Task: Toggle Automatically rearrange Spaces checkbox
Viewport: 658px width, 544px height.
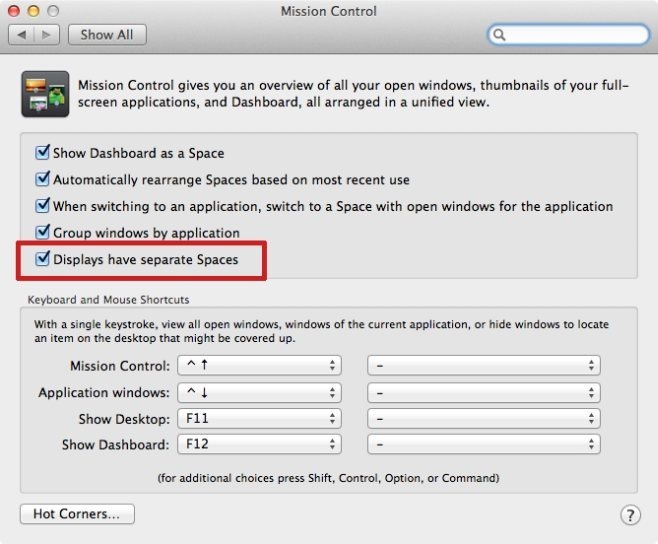Action: (x=42, y=179)
